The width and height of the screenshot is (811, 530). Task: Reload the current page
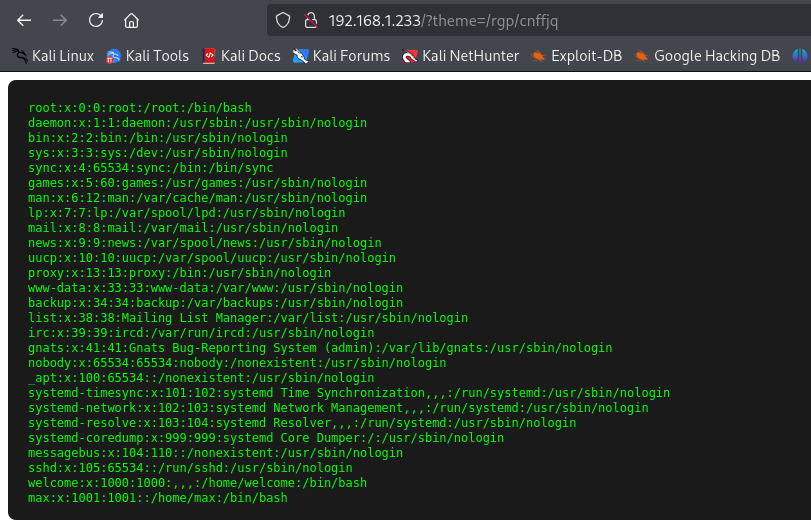click(96, 20)
